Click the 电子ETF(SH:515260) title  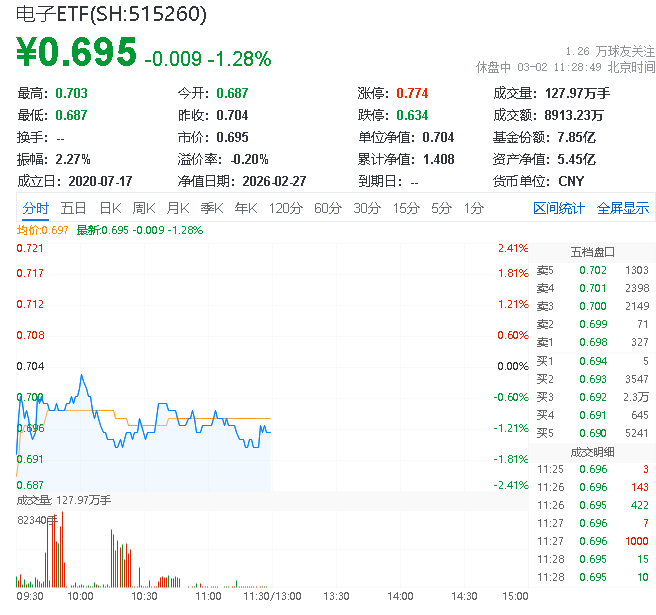pos(111,14)
